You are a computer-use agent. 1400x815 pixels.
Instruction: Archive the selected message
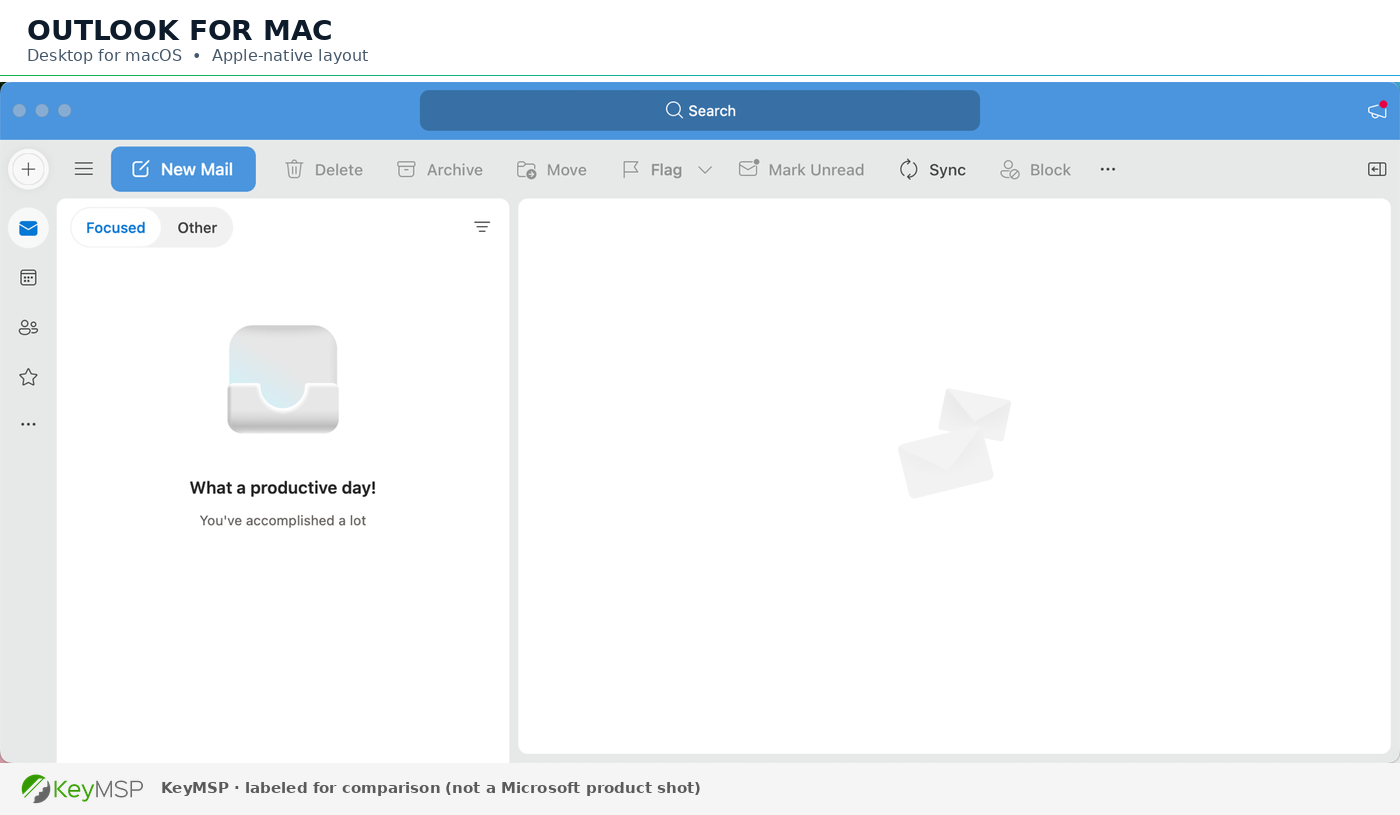[x=440, y=170]
